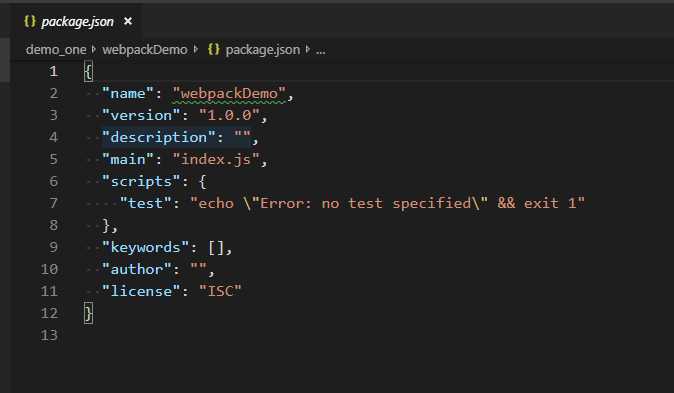
Task: Click the JSON braces icon in tab
Action: pyautogui.click(x=30, y=21)
